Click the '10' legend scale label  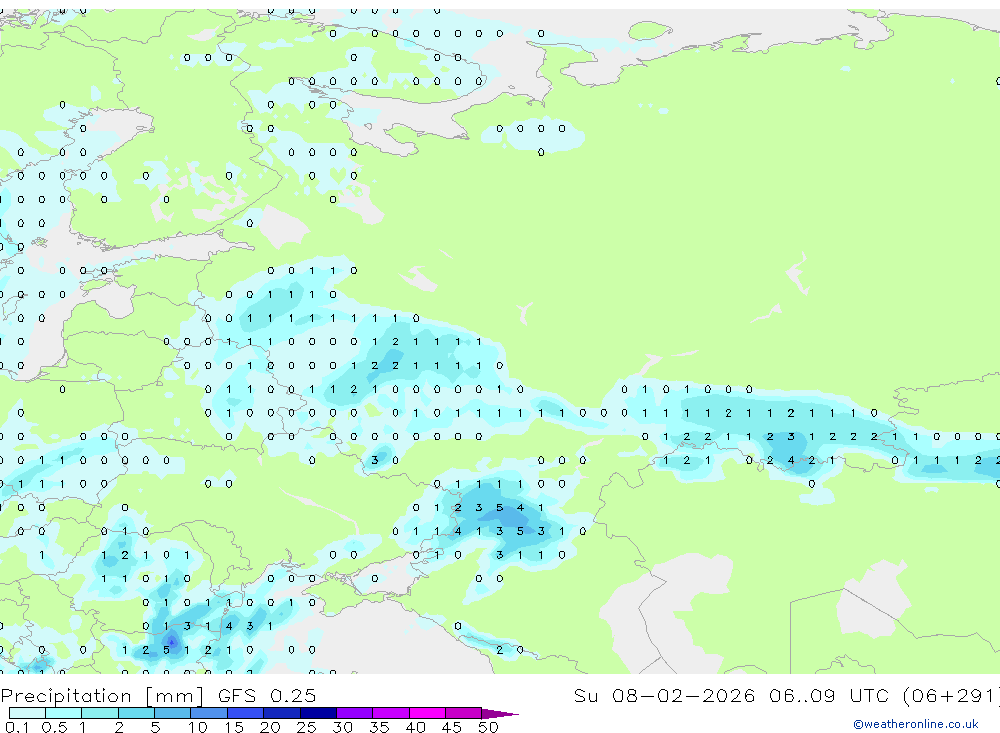click(197, 727)
